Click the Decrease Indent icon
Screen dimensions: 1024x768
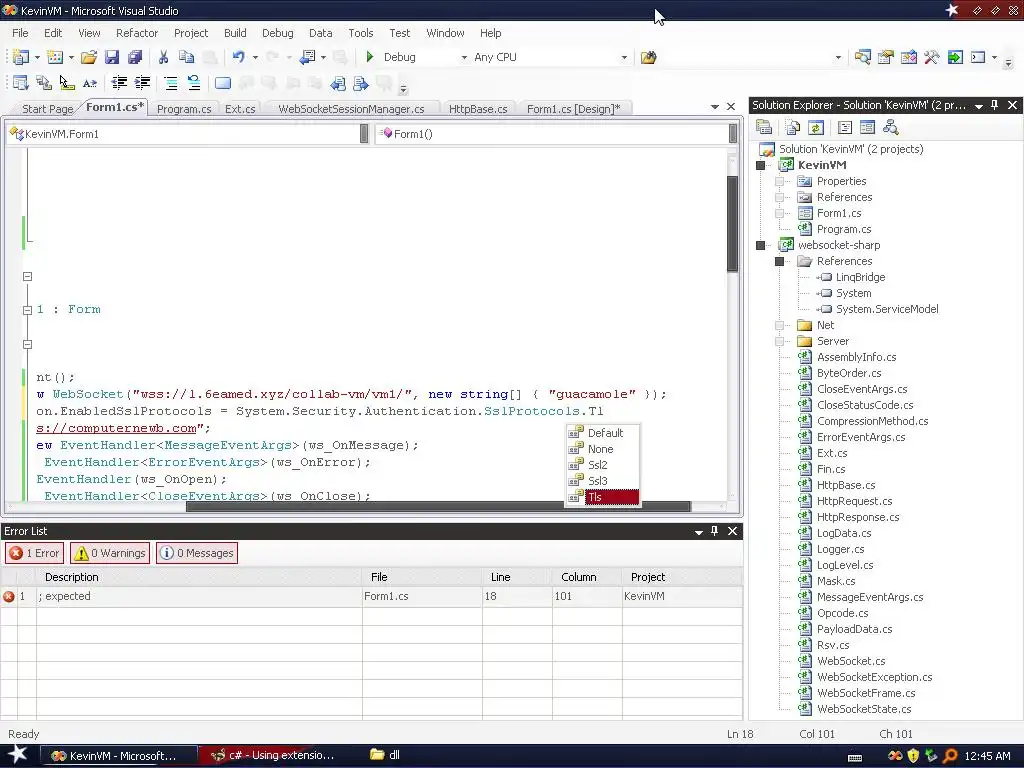pos(119,82)
